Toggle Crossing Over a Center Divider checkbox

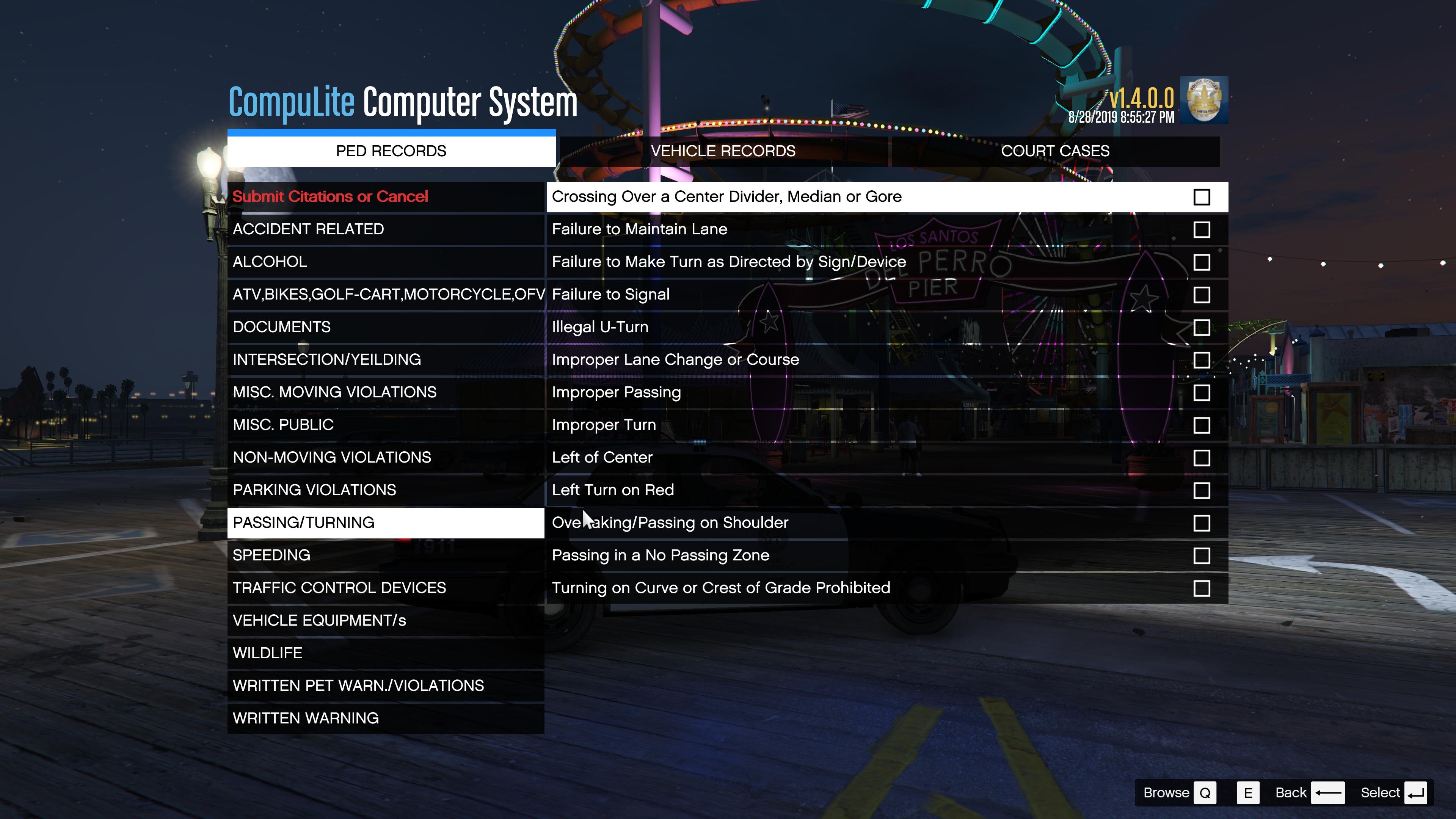tap(1201, 197)
